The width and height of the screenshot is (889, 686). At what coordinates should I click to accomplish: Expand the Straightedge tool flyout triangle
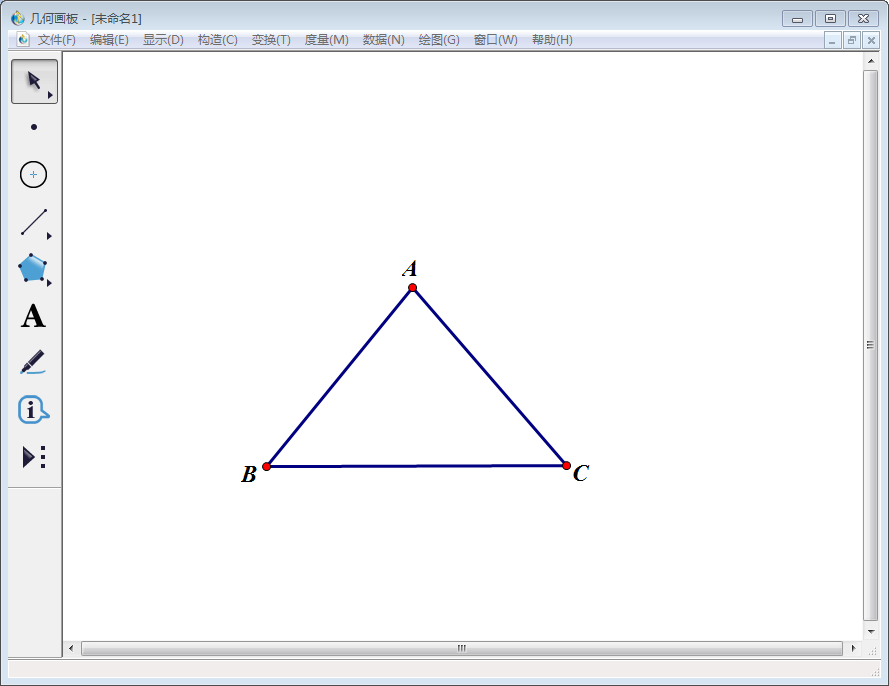49,236
